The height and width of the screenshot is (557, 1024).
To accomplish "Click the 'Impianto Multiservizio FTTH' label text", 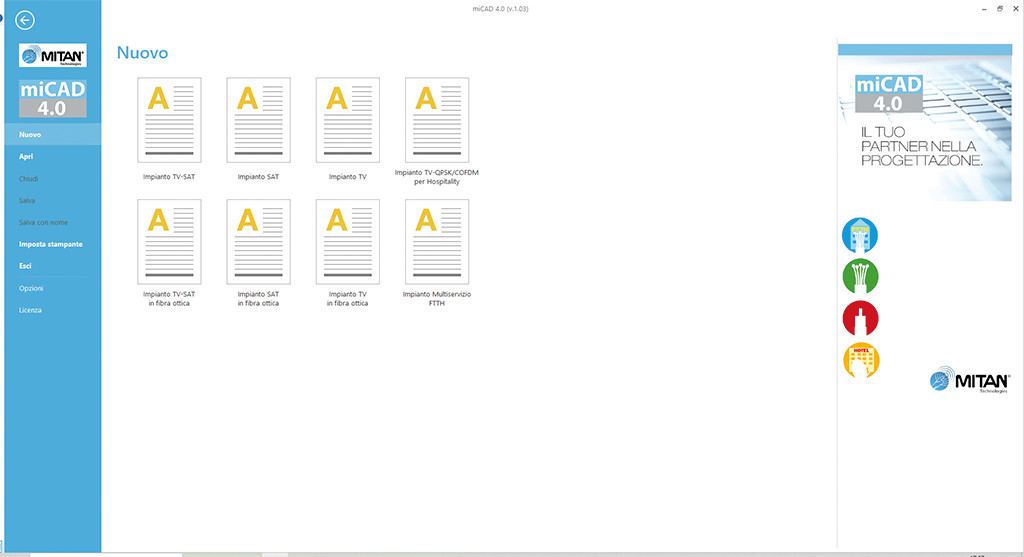I will point(437,298).
